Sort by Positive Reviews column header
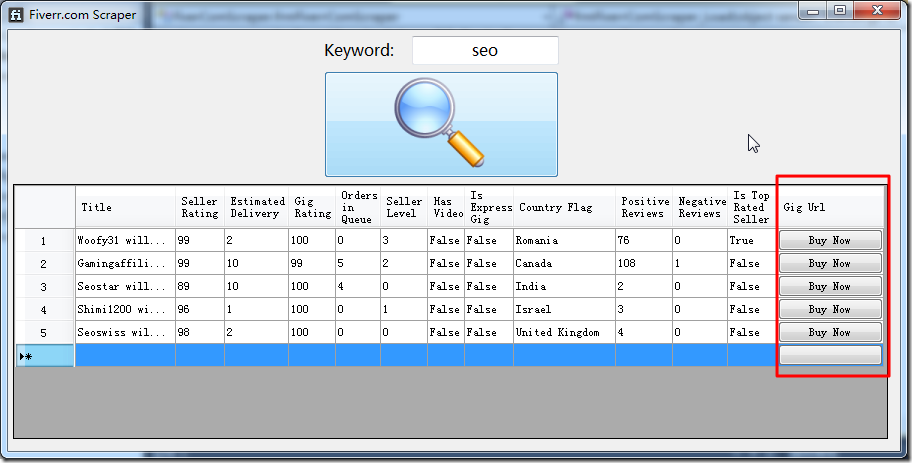 644,207
